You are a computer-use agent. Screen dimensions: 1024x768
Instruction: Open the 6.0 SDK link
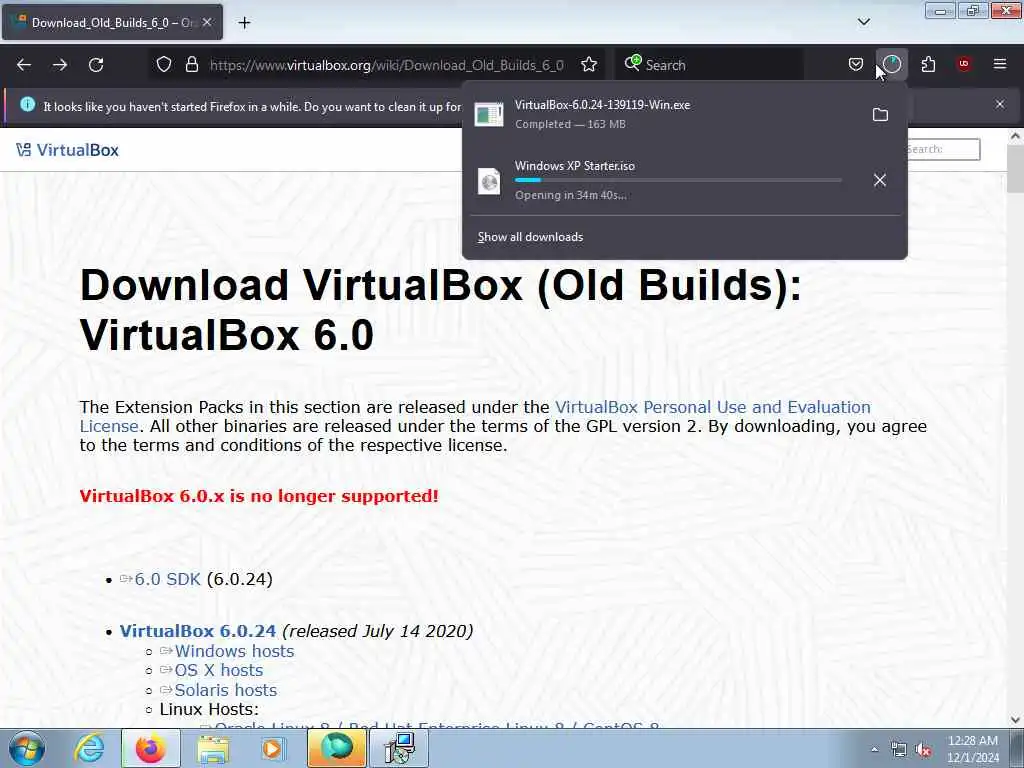(x=167, y=579)
